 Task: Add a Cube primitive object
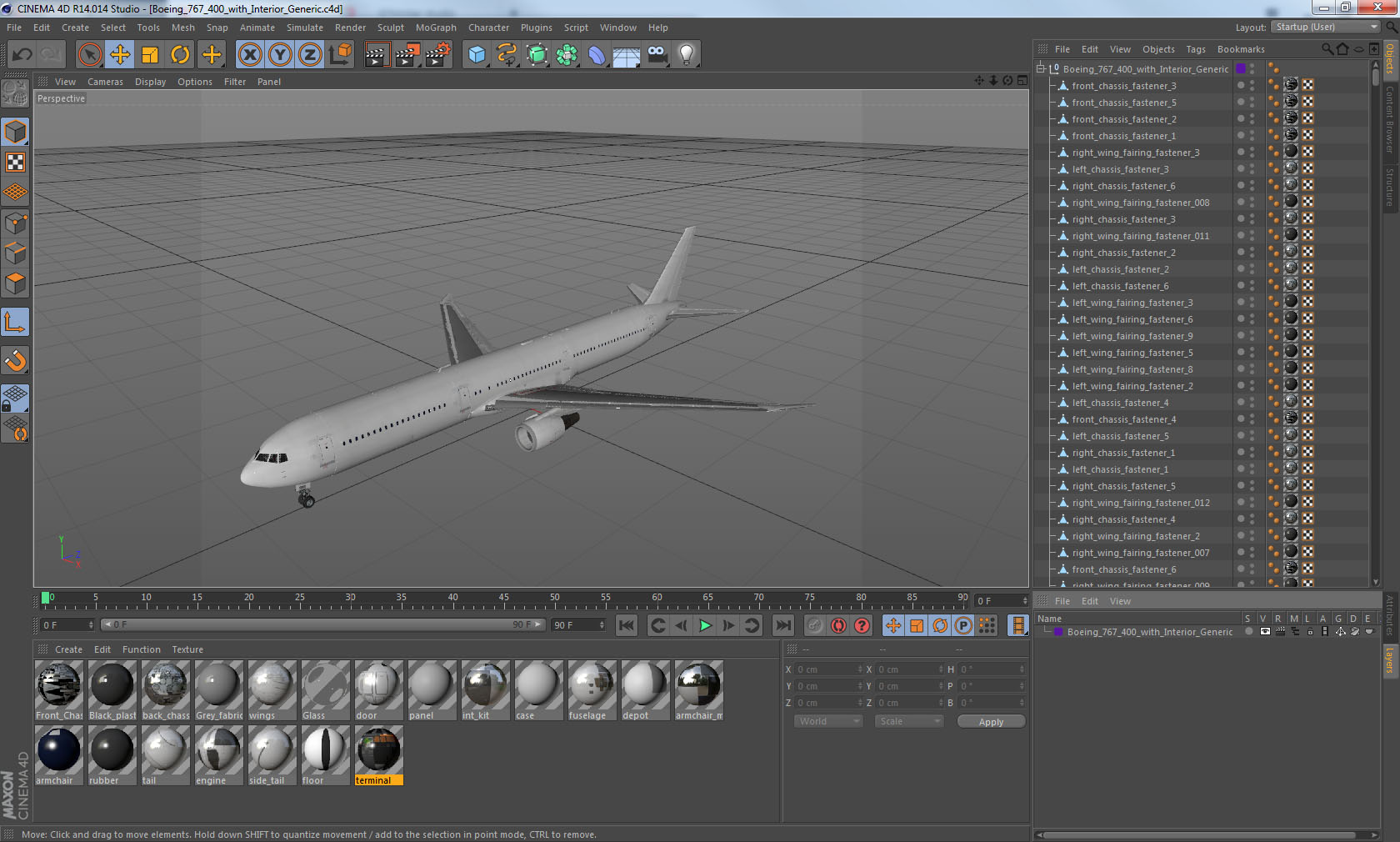click(477, 55)
